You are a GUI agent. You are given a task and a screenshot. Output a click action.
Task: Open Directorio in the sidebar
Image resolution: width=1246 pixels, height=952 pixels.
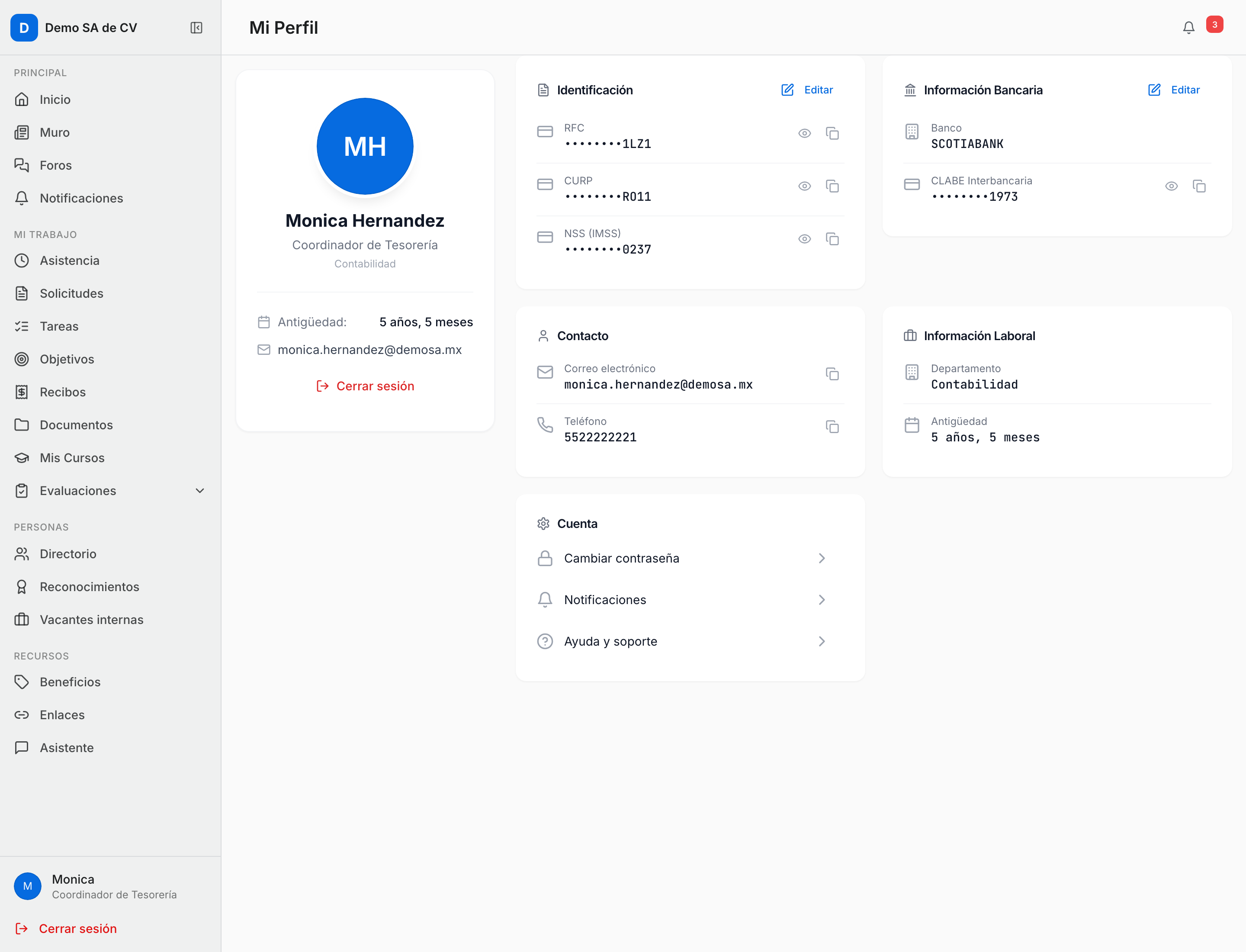(110, 553)
